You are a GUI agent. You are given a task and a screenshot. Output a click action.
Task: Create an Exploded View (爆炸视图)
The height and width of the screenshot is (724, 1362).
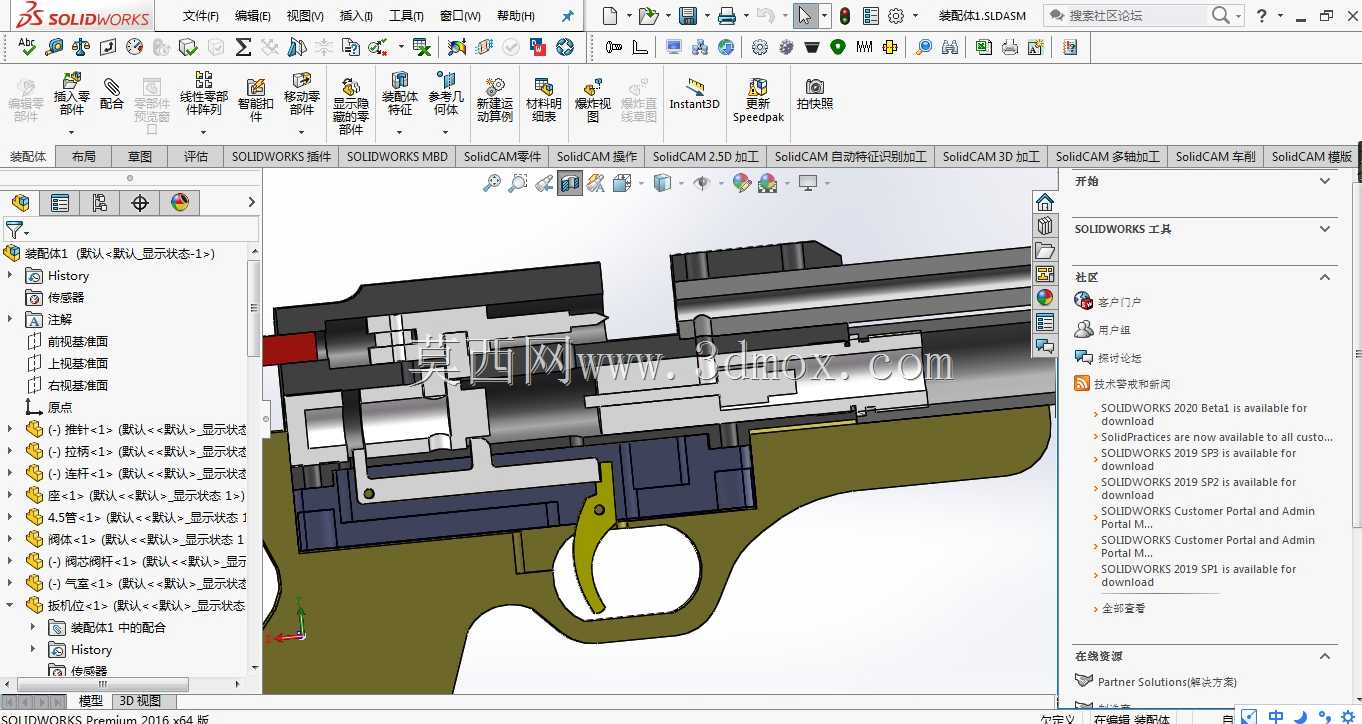pos(593,100)
